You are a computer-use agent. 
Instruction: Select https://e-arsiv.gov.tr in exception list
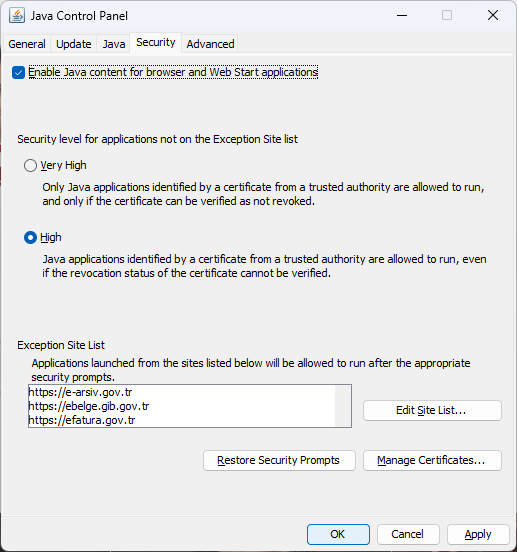point(181,392)
